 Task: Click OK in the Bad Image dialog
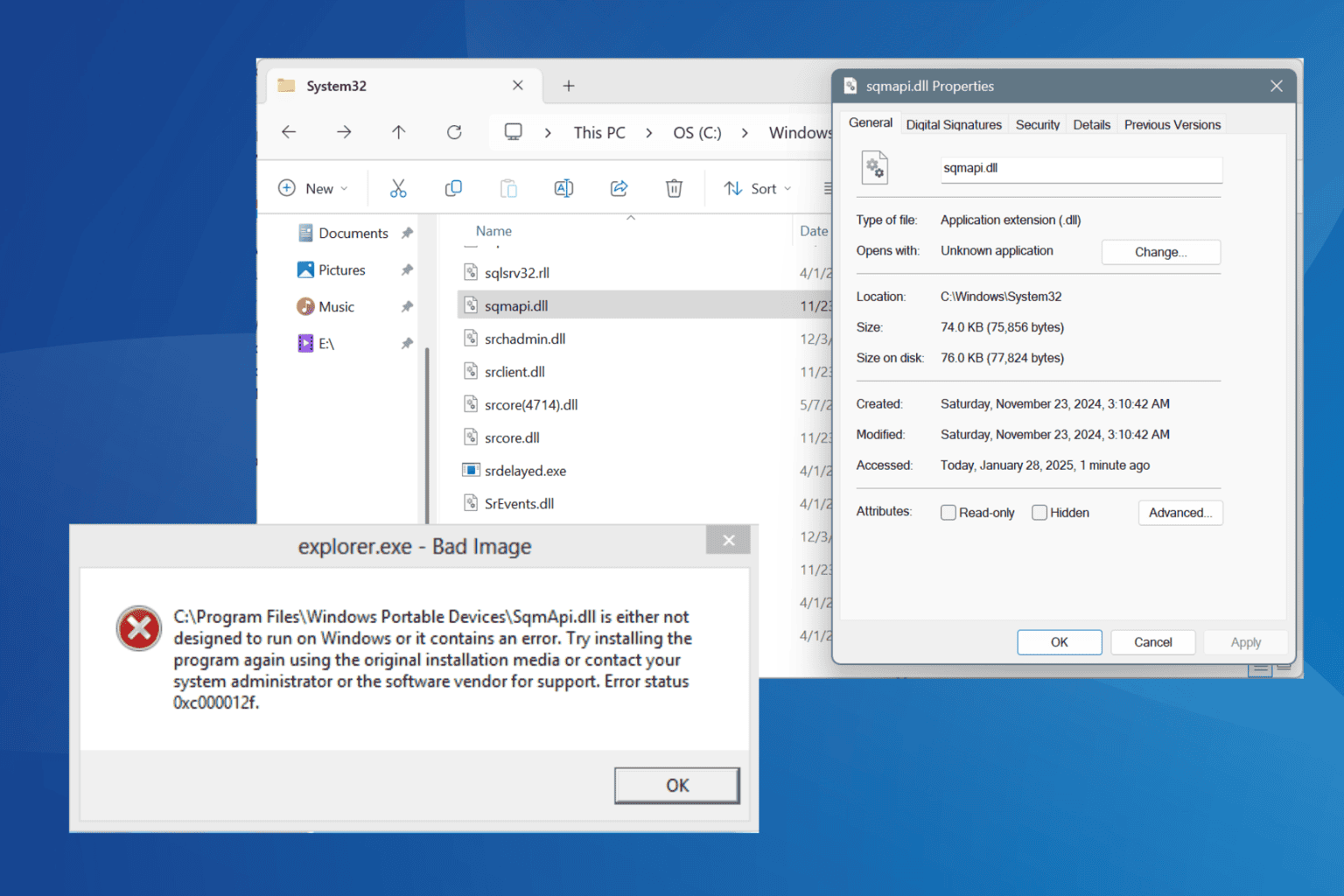677,786
